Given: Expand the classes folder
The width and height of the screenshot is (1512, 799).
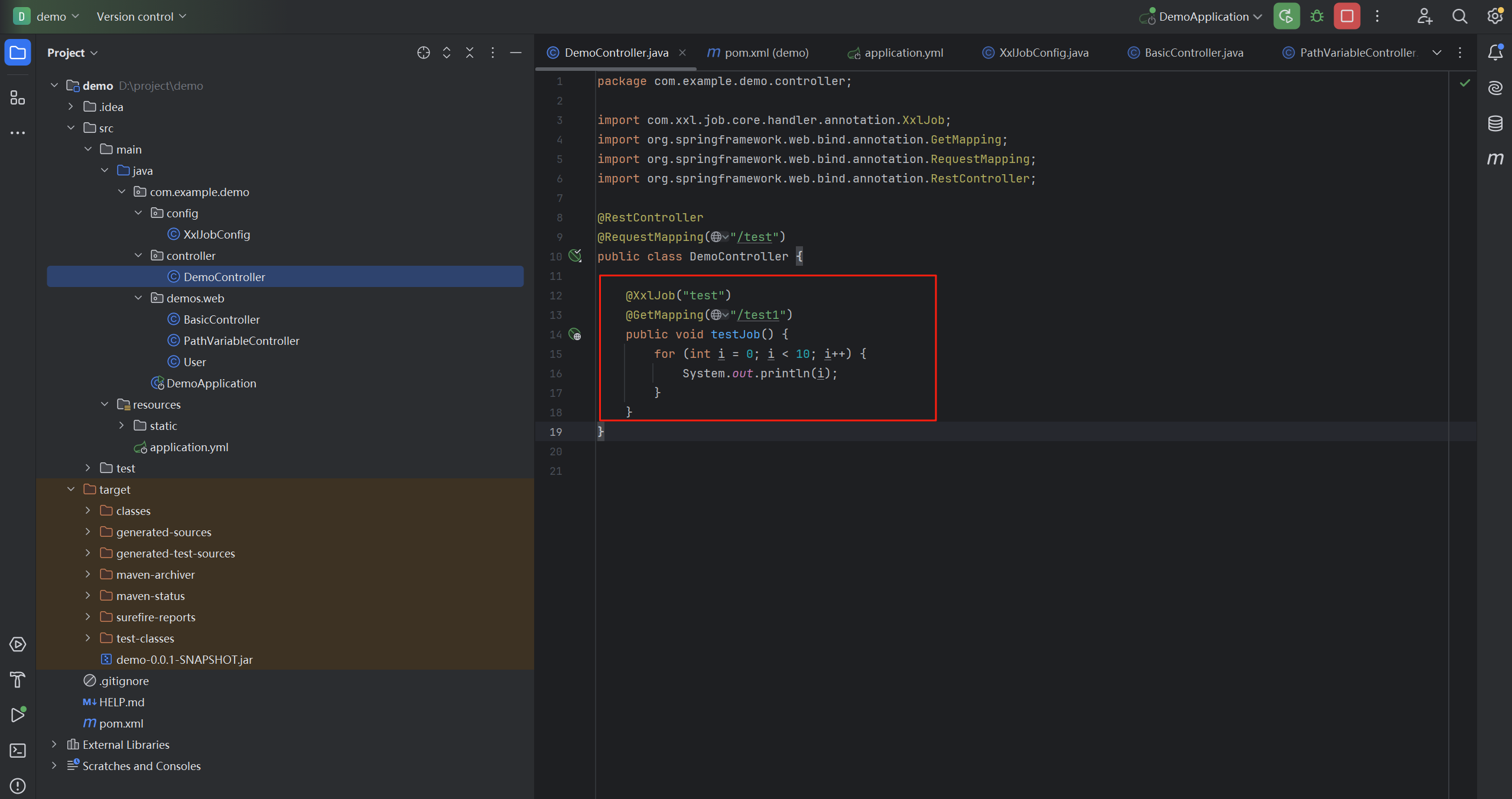Looking at the screenshot, I should (x=88, y=511).
